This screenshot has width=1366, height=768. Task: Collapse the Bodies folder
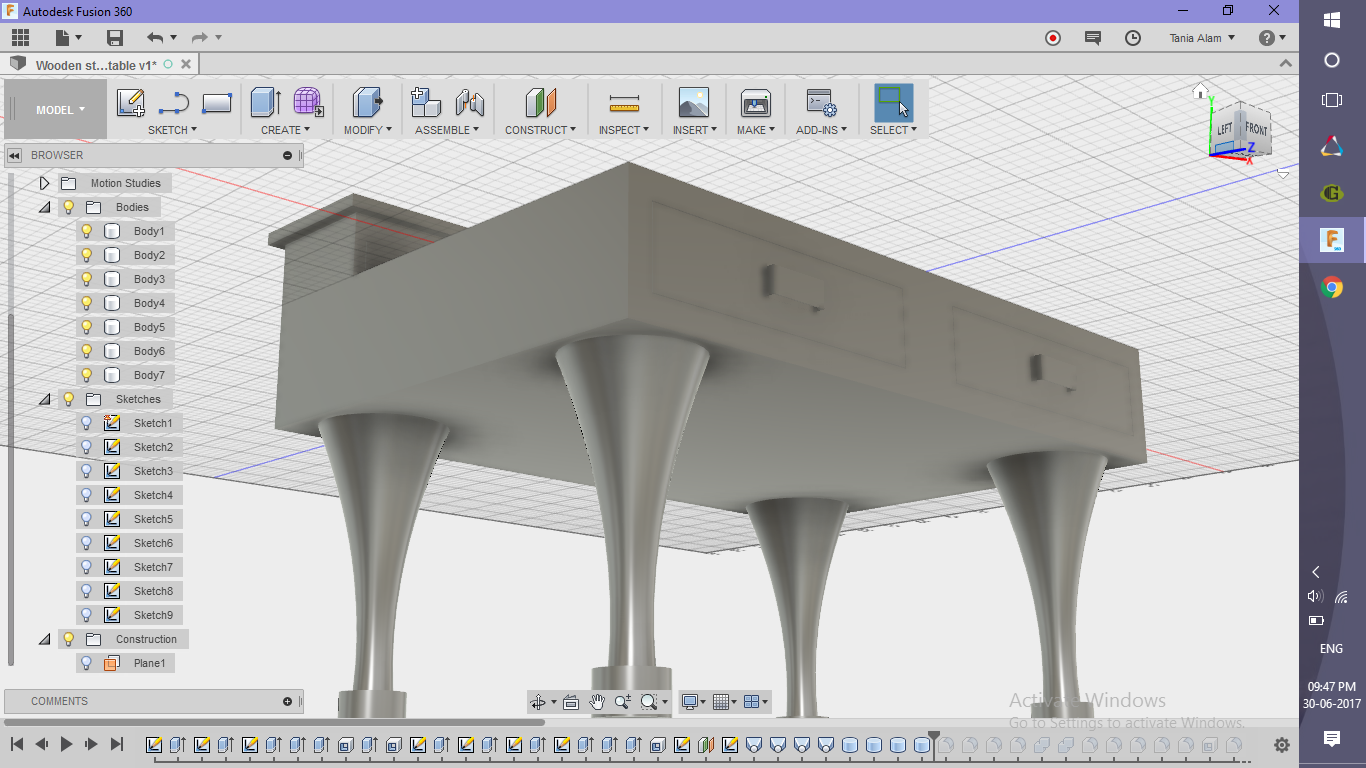tap(44, 207)
